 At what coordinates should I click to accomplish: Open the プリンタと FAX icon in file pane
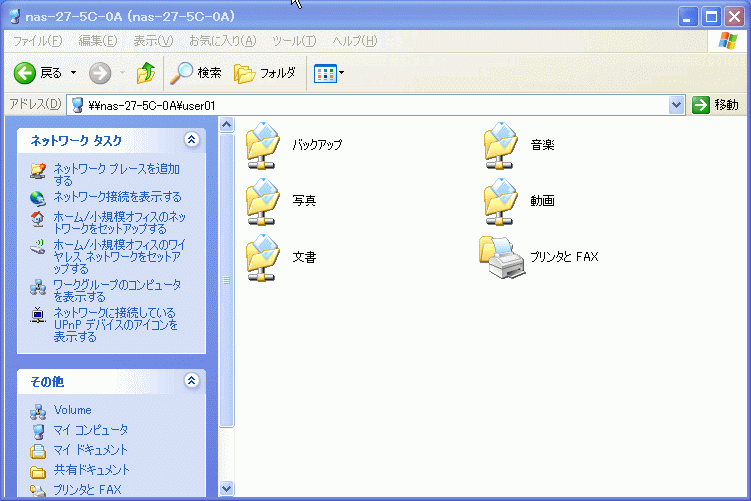pos(502,257)
